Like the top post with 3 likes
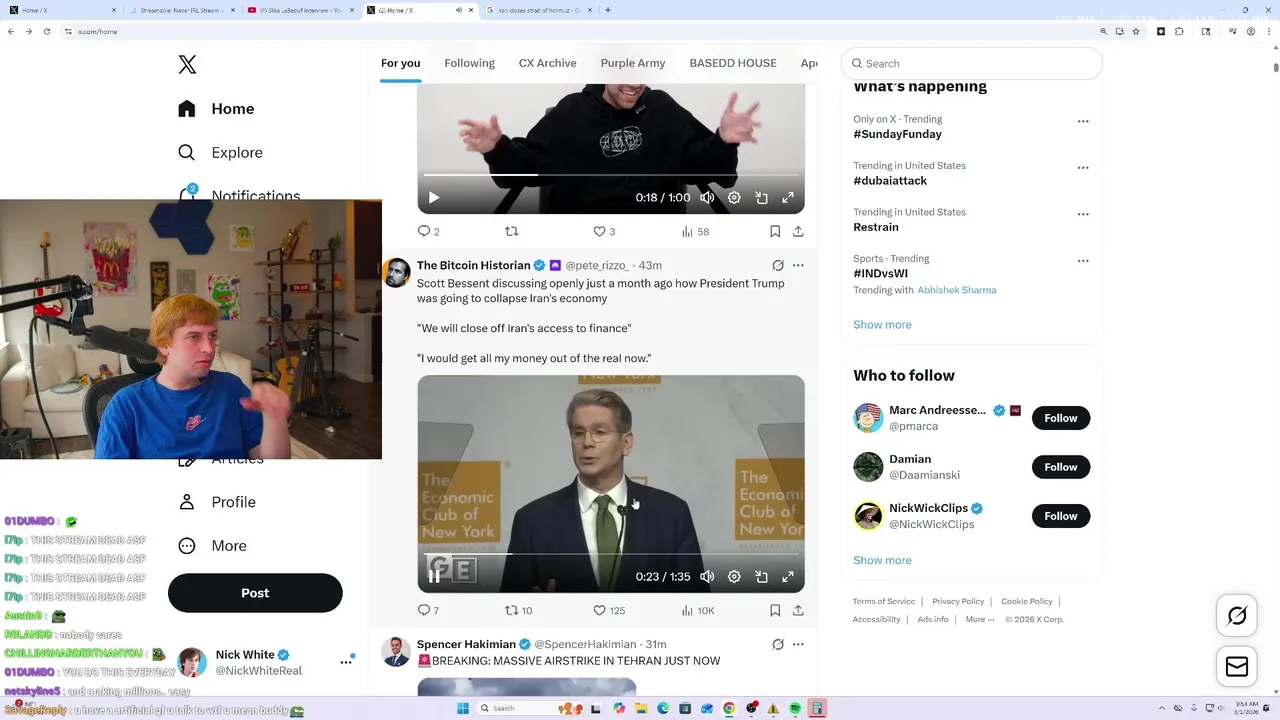 [x=604, y=231]
